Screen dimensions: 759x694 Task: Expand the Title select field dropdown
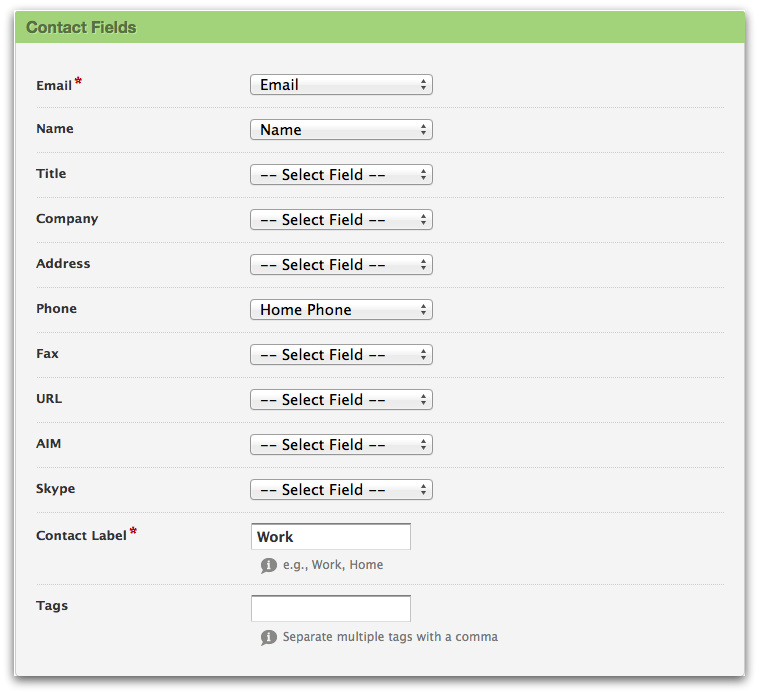click(x=341, y=175)
